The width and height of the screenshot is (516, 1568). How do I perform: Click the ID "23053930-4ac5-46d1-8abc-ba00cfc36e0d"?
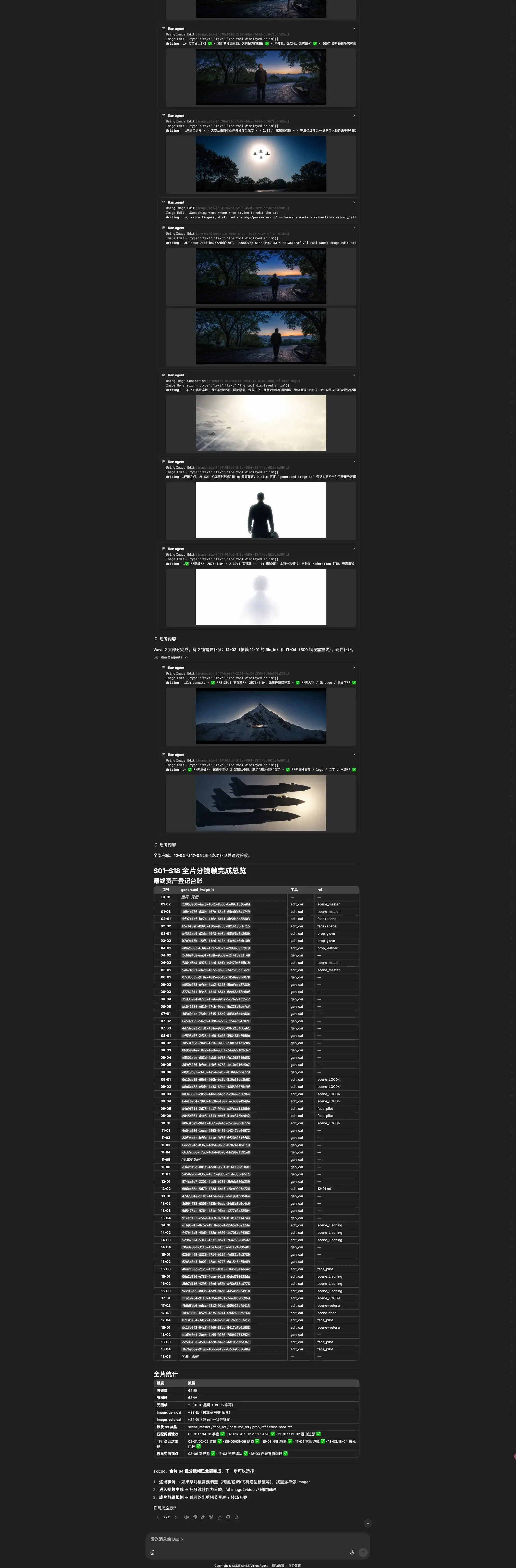tap(216, 904)
